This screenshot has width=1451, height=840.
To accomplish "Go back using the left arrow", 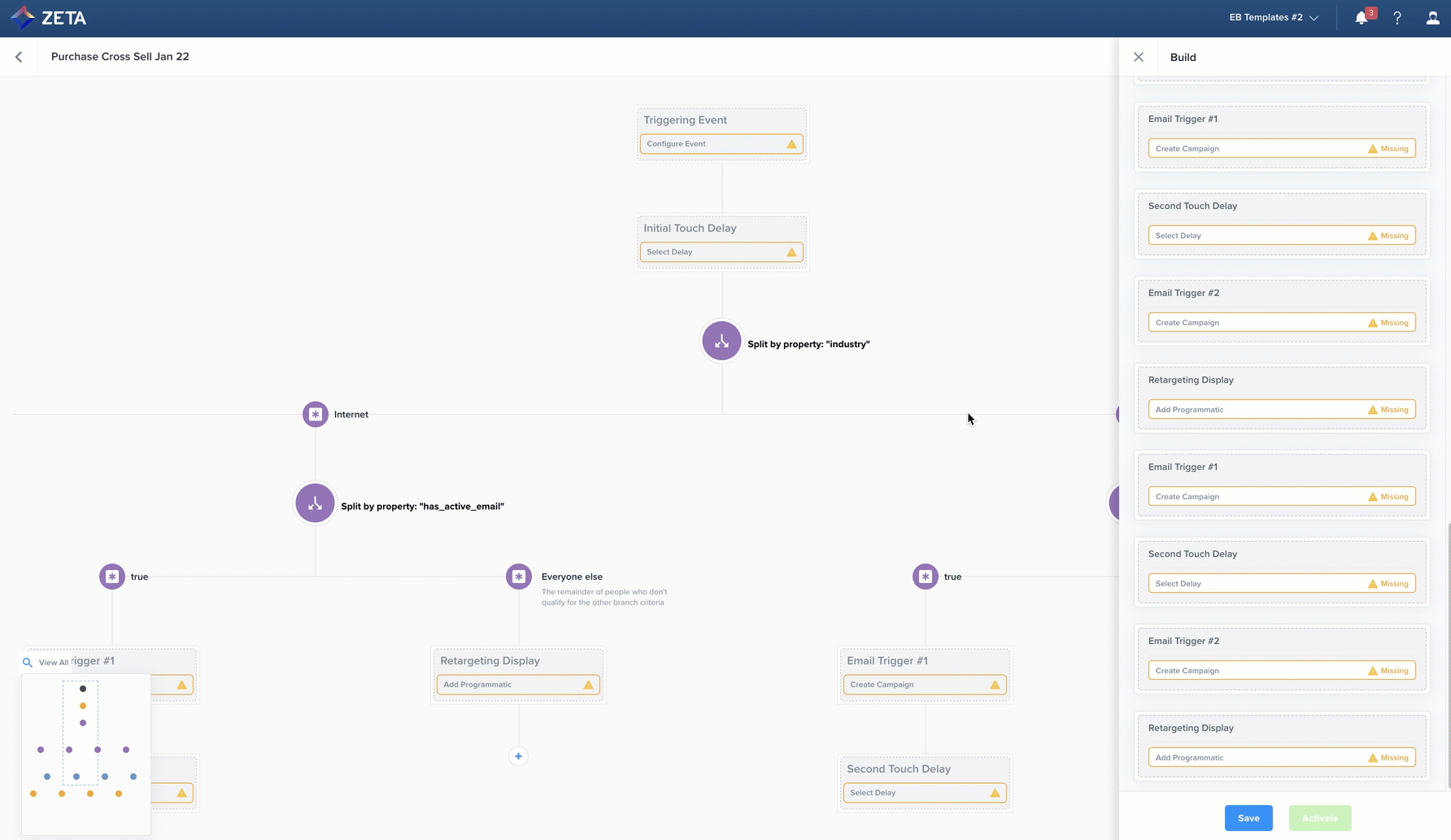I will [19, 57].
